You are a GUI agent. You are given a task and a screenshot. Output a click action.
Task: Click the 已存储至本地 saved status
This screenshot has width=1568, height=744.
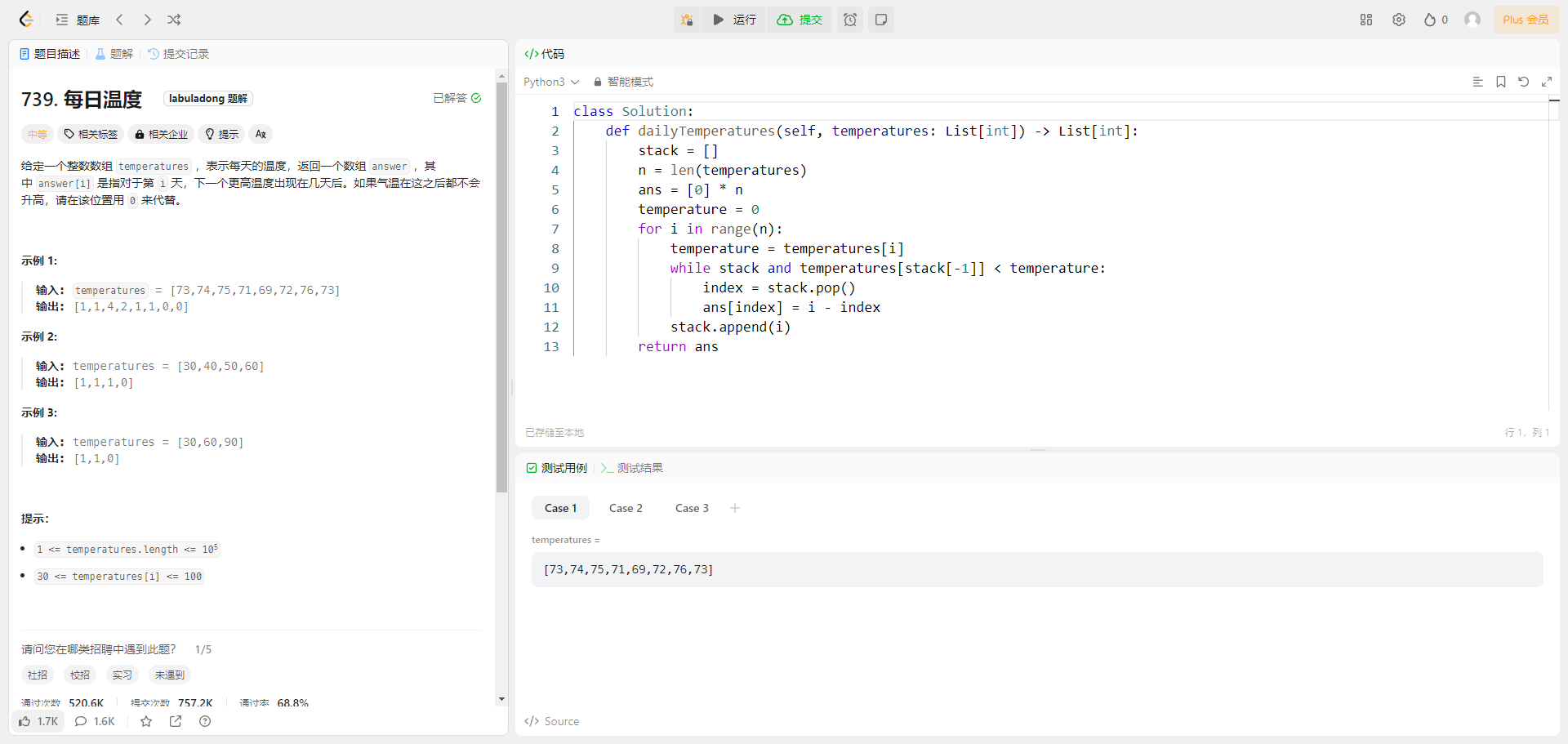point(555,432)
